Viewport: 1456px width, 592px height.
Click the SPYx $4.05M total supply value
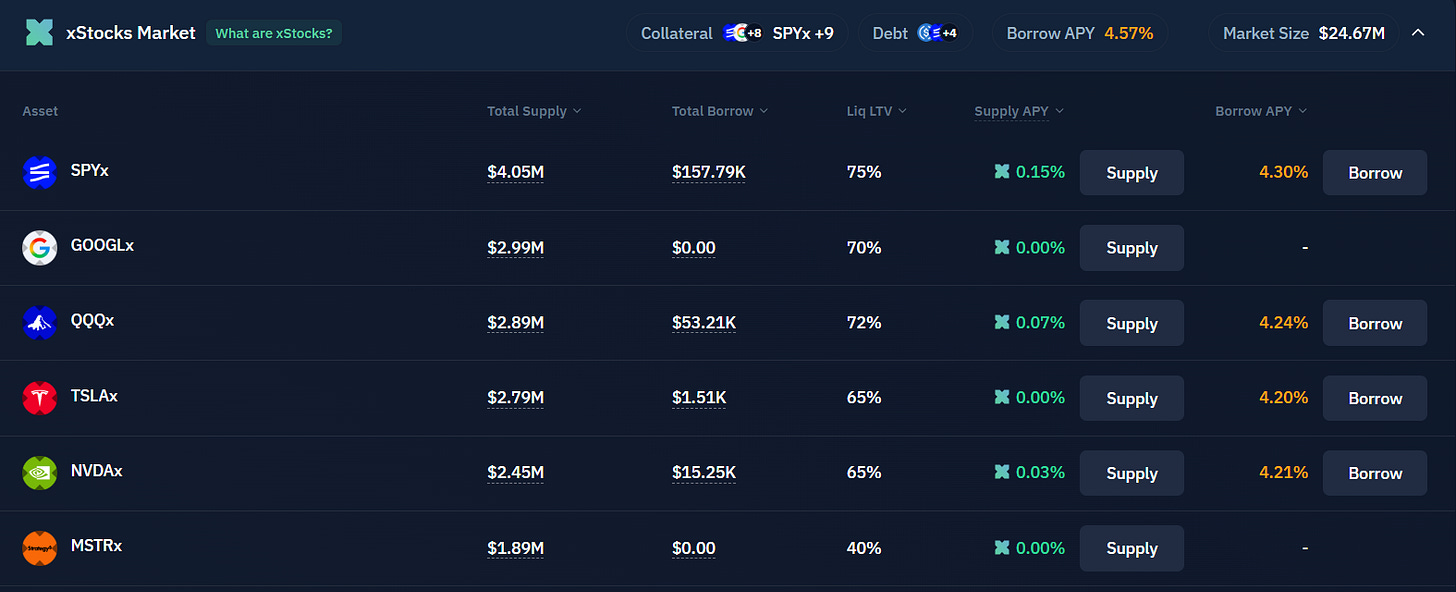point(516,172)
